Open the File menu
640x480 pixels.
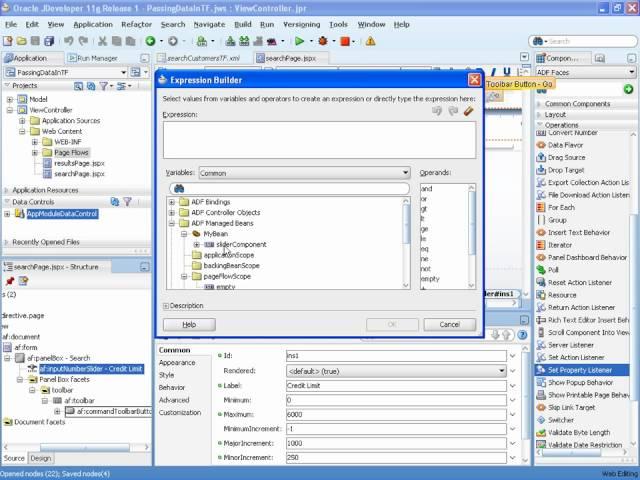tap(11, 24)
